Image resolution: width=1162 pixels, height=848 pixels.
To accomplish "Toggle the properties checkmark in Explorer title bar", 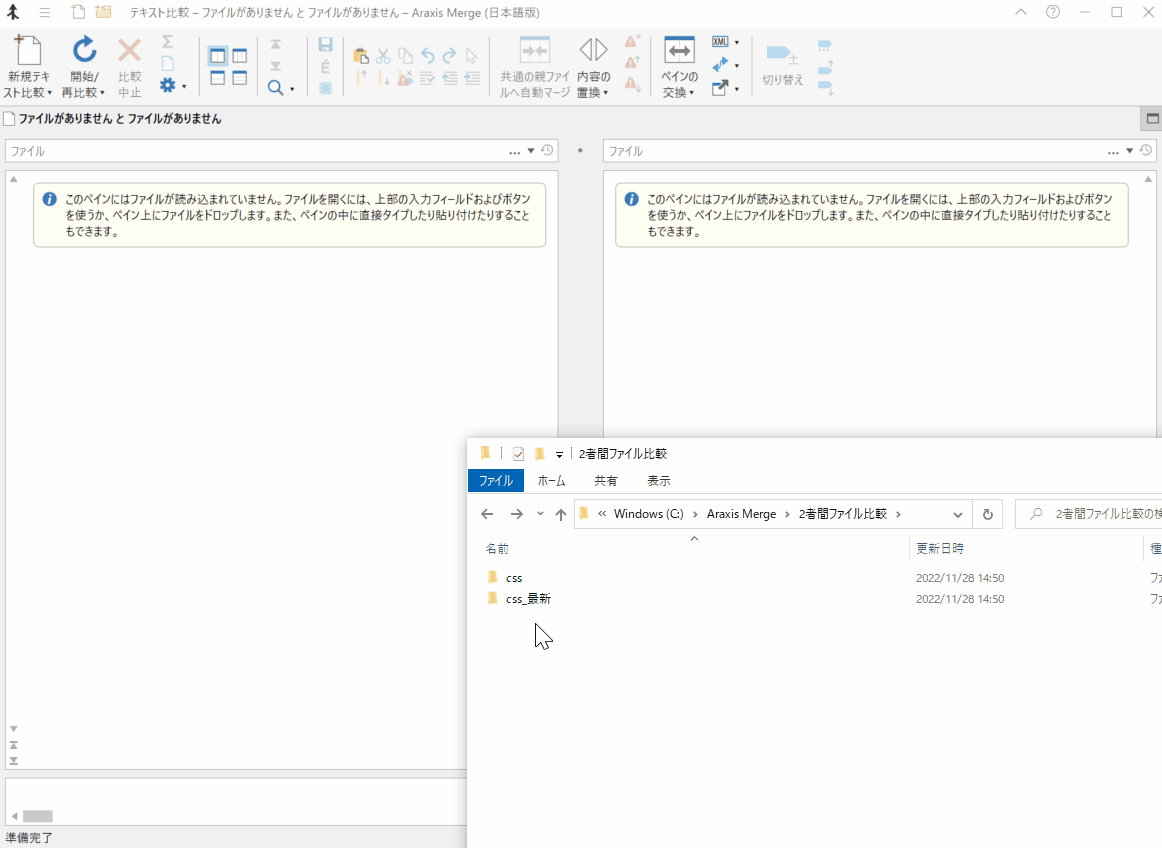I will coord(518,454).
